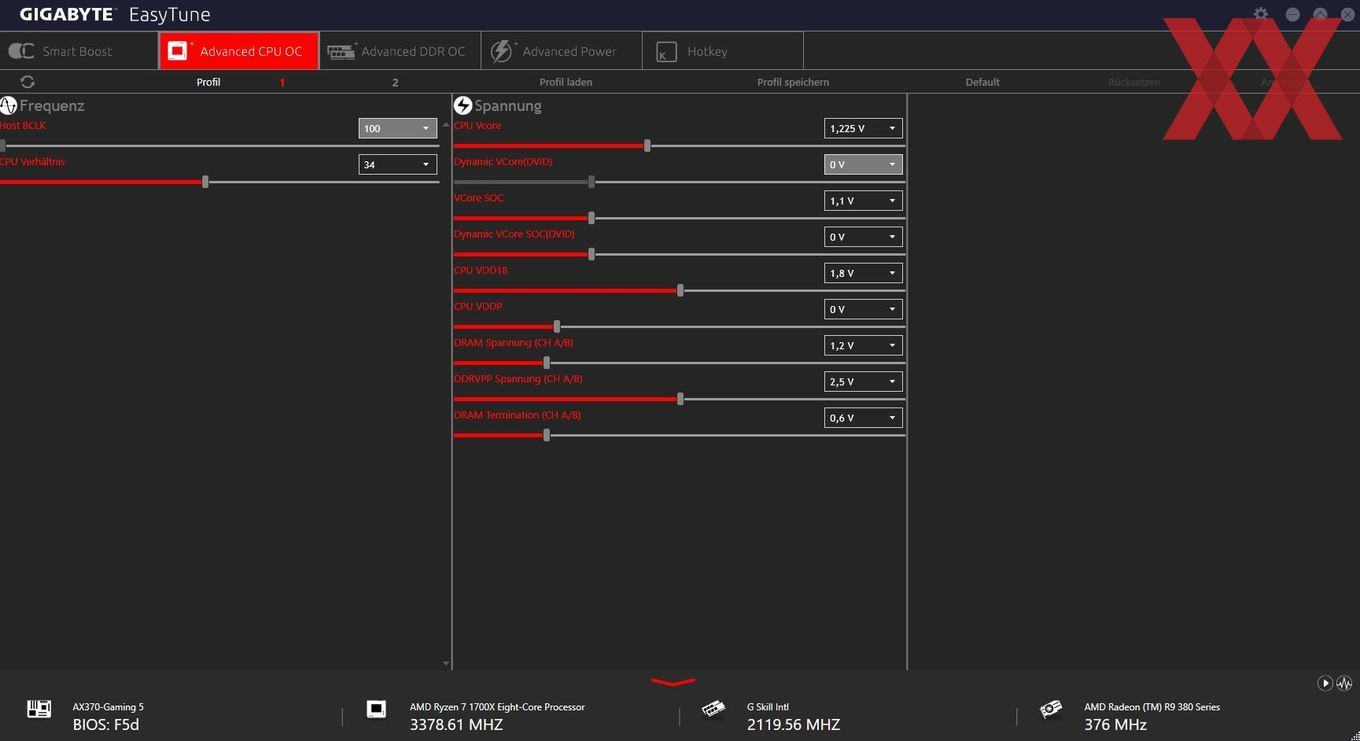Open the Advanced DDR OC tab

pos(400,51)
